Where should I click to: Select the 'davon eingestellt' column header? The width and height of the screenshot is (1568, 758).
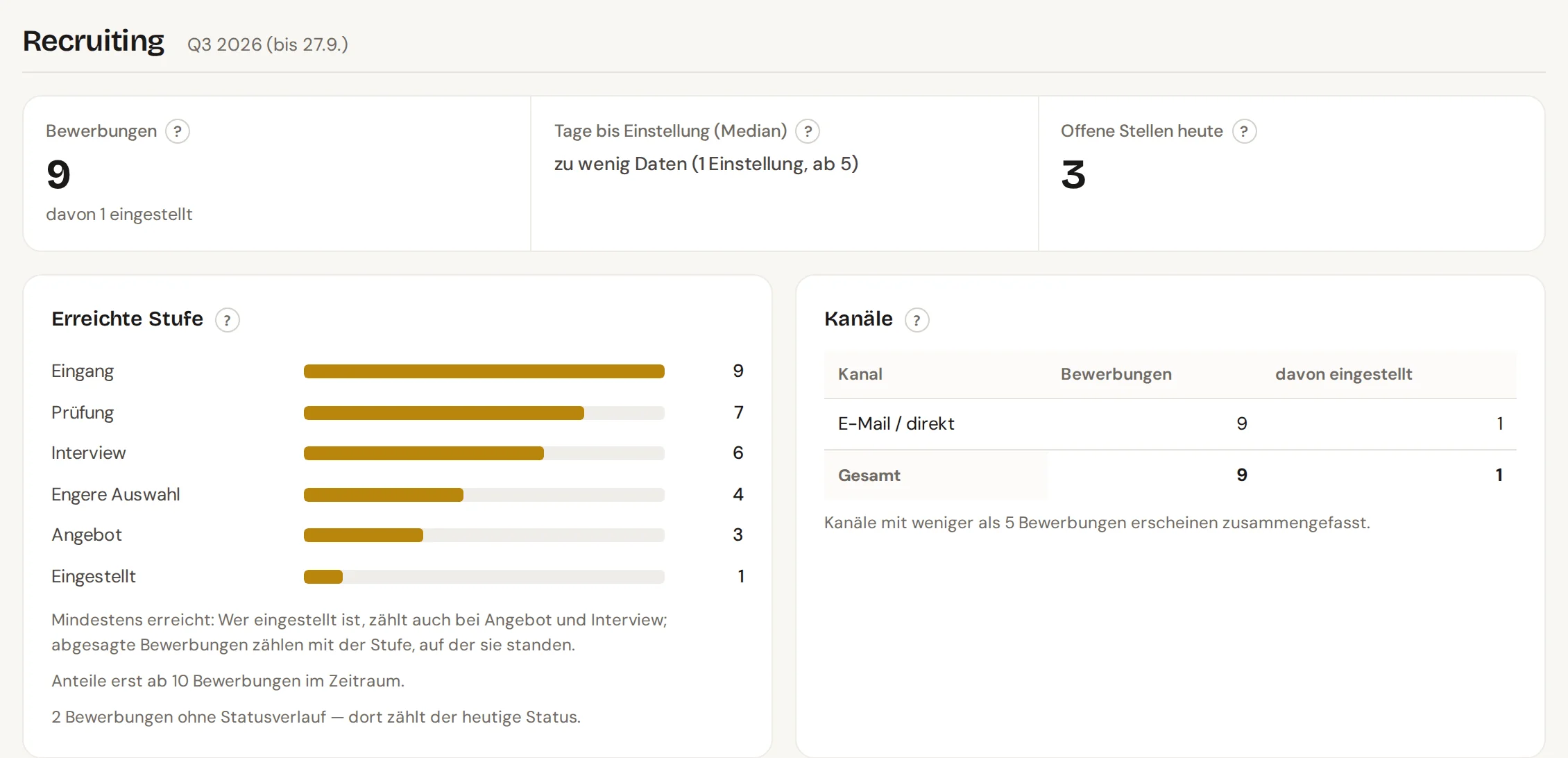pyautogui.click(x=1344, y=374)
